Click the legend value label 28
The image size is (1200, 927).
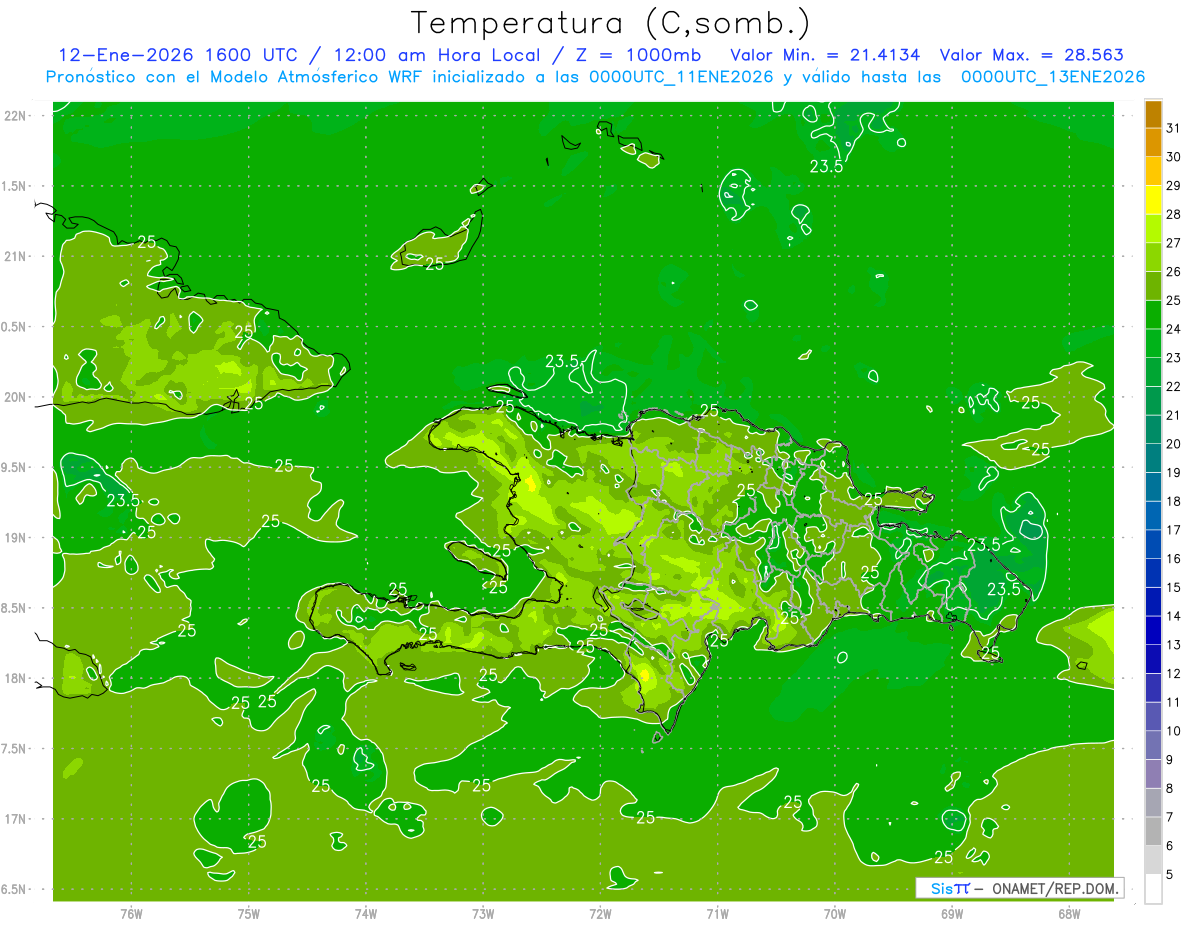1174,214
